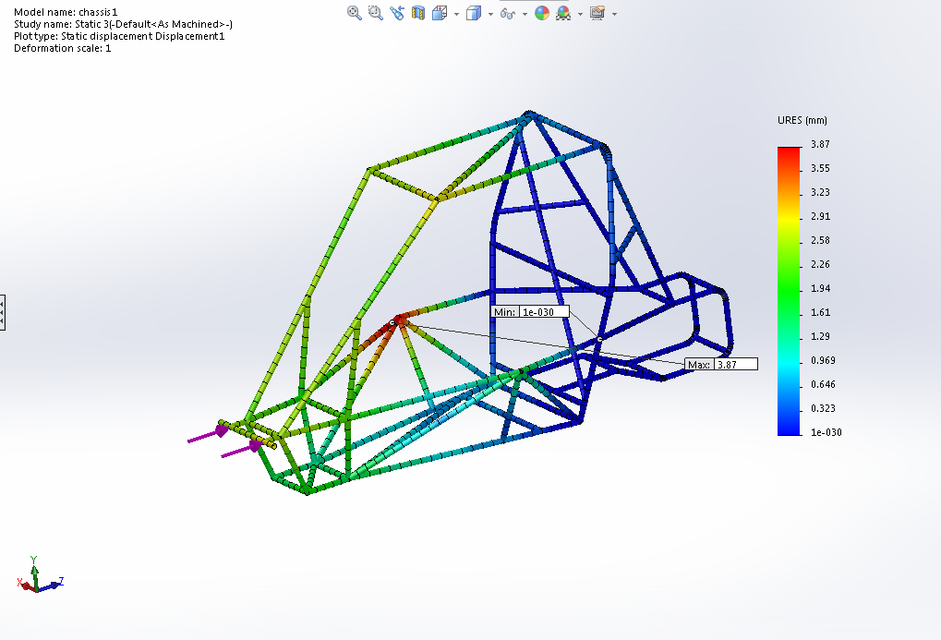This screenshot has height=640, width=941.
Task: Click the URES color legend scale
Action: coord(790,288)
